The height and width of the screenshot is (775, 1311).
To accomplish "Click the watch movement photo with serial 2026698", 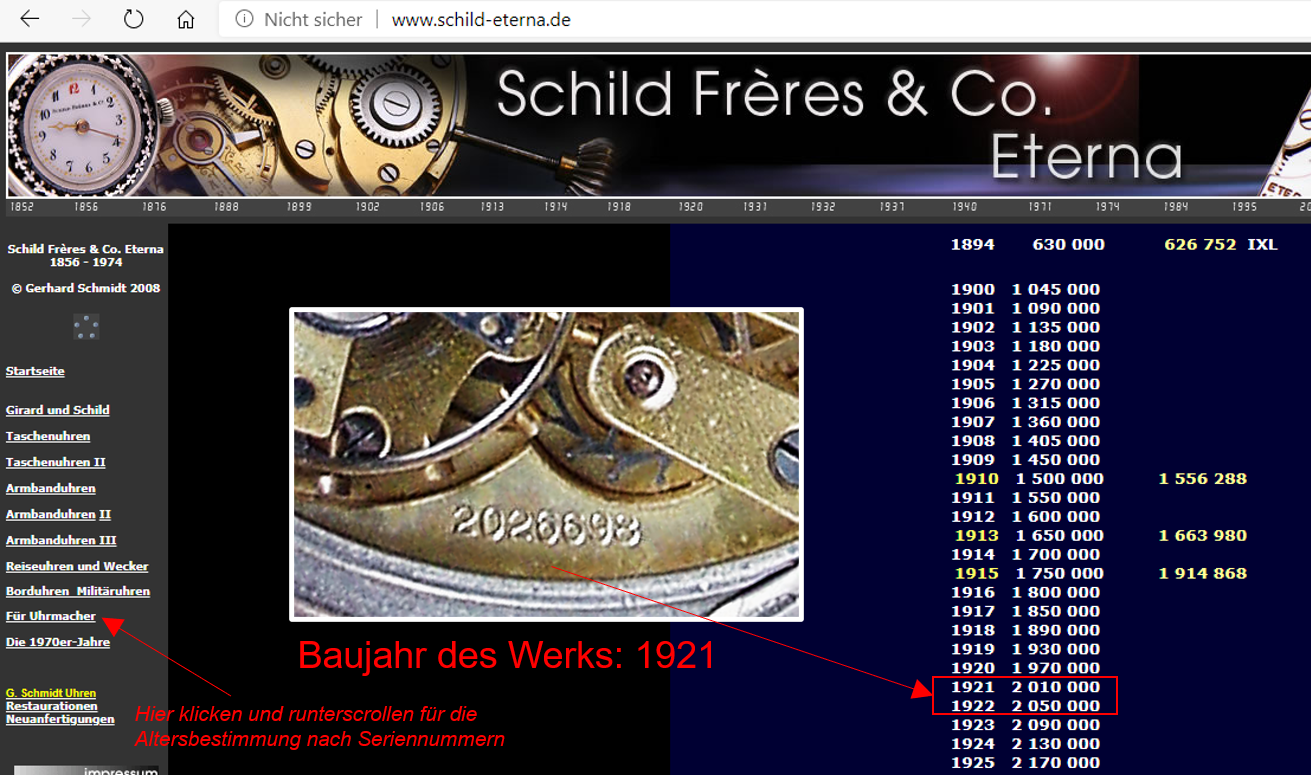I will (x=546, y=464).
